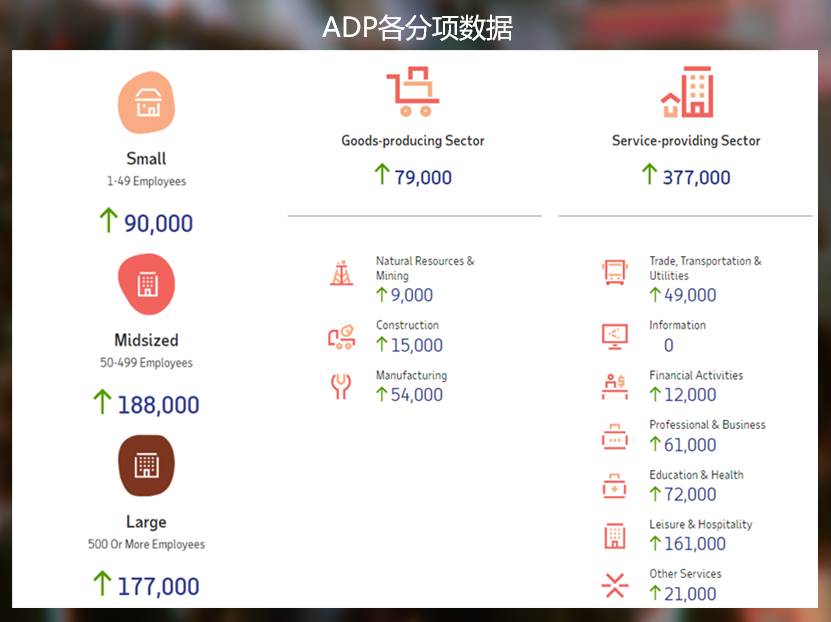
Task: Click the Manufacturing label
Action: tap(411, 376)
